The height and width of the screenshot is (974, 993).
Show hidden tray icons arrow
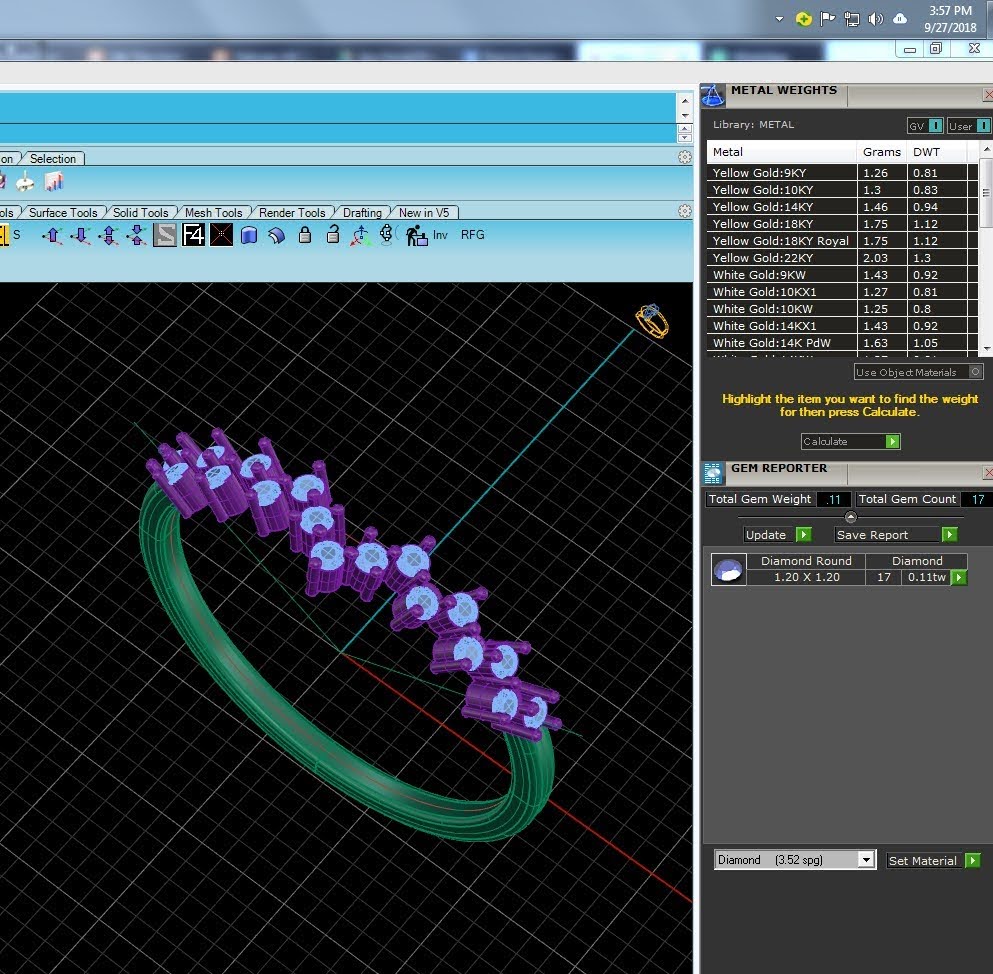tap(780, 19)
